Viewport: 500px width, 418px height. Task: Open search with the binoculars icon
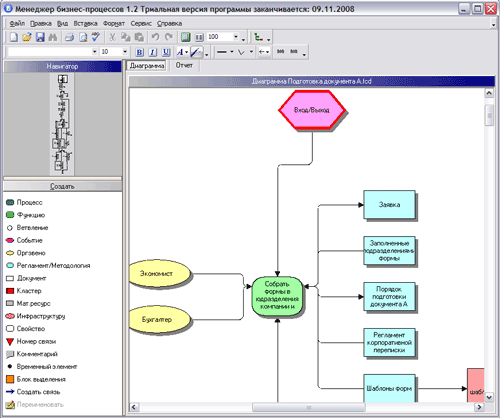(53, 37)
